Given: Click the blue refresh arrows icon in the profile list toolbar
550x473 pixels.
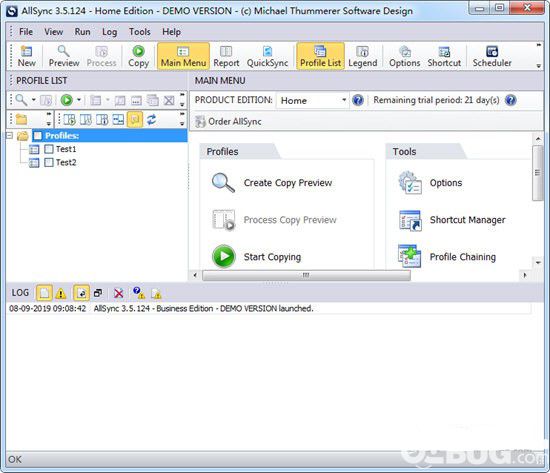Looking at the screenshot, I should point(152,120).
